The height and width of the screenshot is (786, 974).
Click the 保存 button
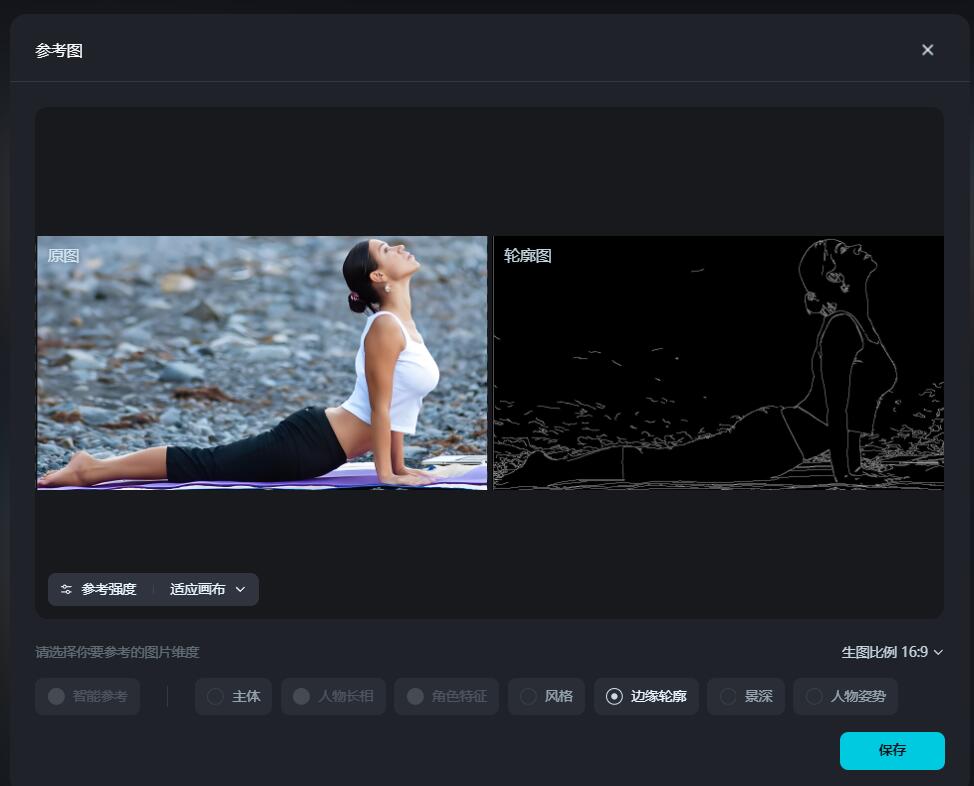pyautogui.click(x=892, y=751)
